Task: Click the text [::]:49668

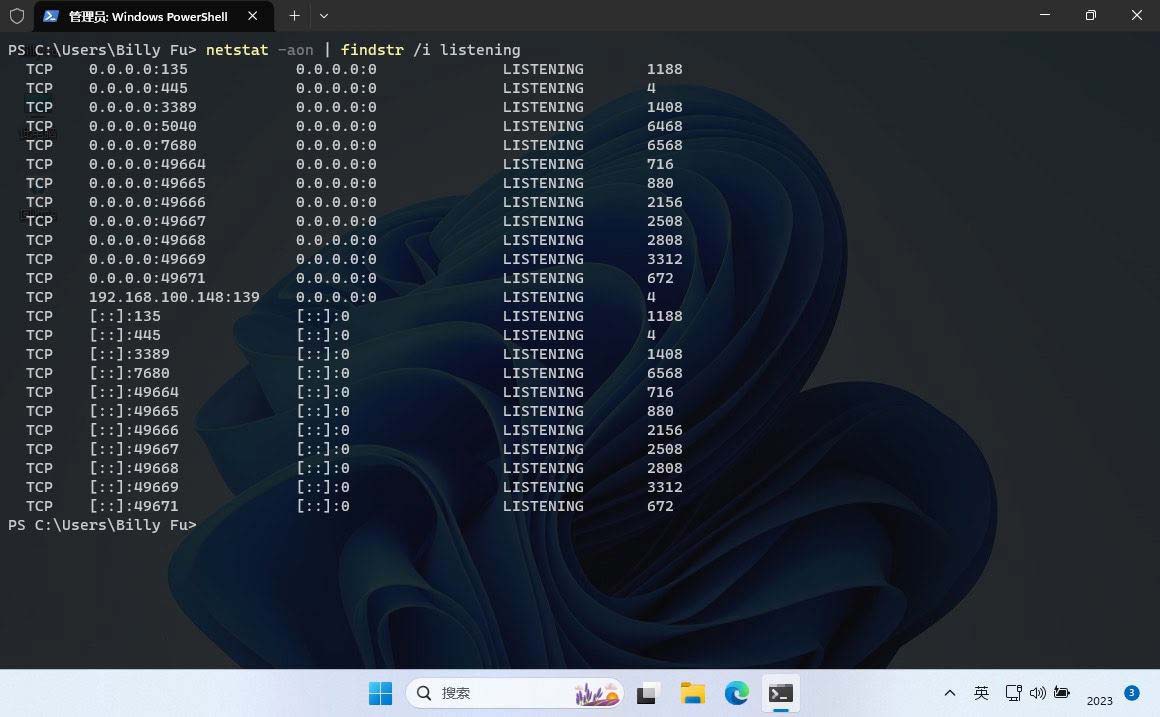Action: 134,468
